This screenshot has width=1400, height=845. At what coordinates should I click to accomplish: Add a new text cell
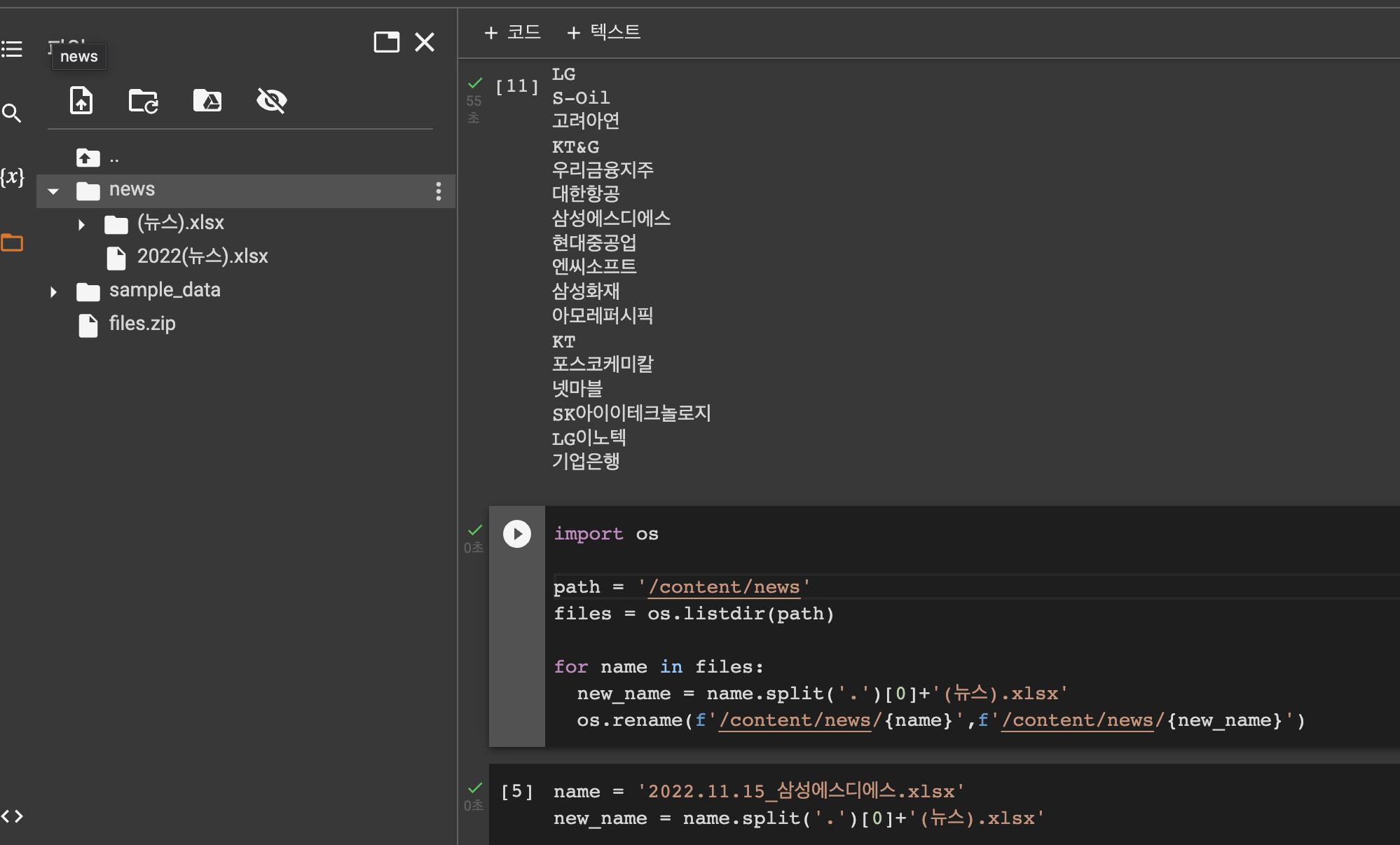603,32
